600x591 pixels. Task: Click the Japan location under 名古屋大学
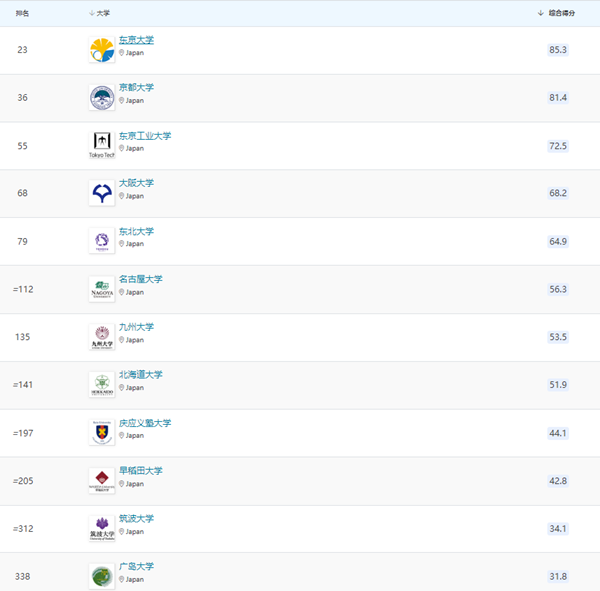click(131, 292)
